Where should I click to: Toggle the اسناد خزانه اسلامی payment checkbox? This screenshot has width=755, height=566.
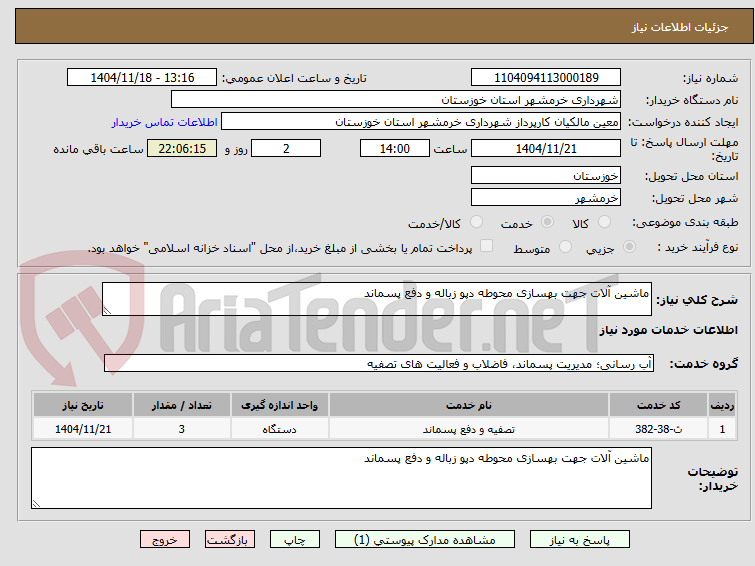[x=487, y=246]
